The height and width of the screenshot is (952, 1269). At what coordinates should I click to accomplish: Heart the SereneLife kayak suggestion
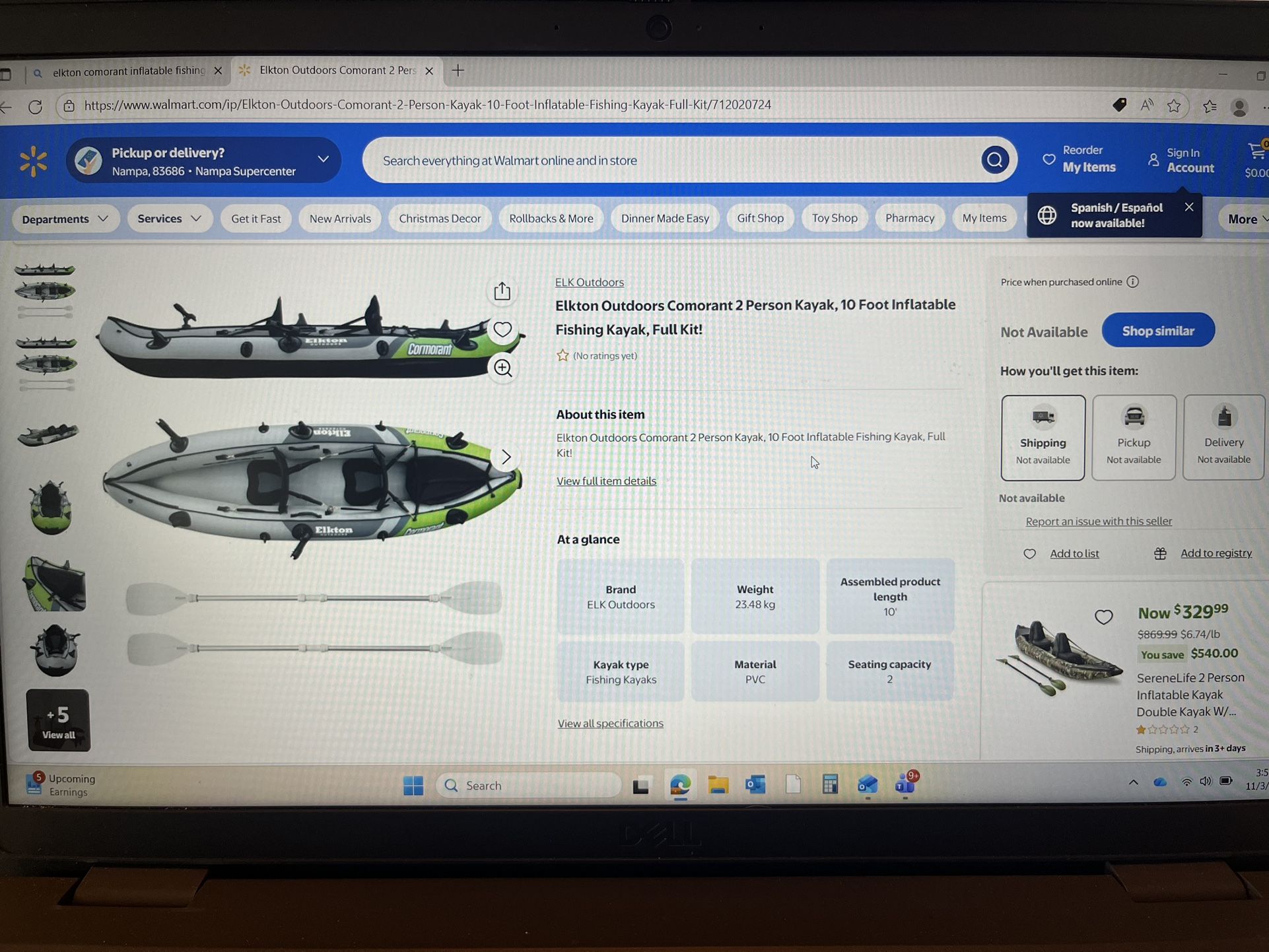(x=1104, y=617)
